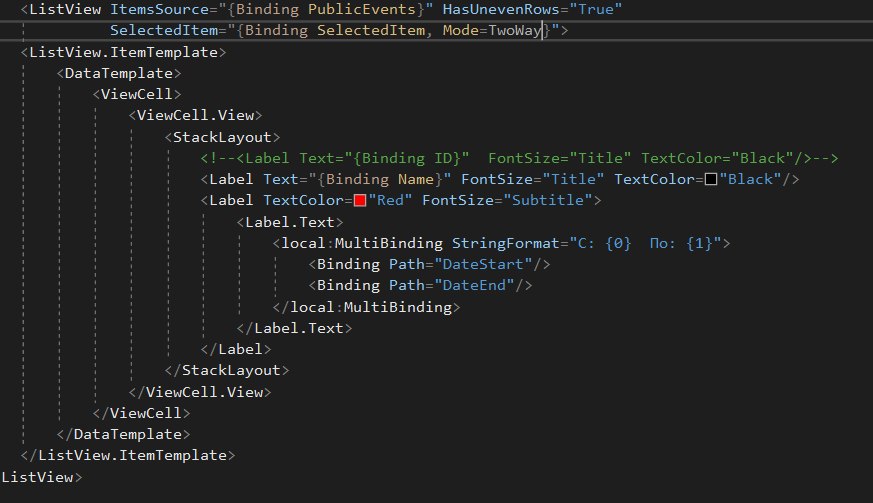Click the "DateEnd" binding path
Image resolution: width=873 pixels, height=503 pixels.
pos(474,286)
